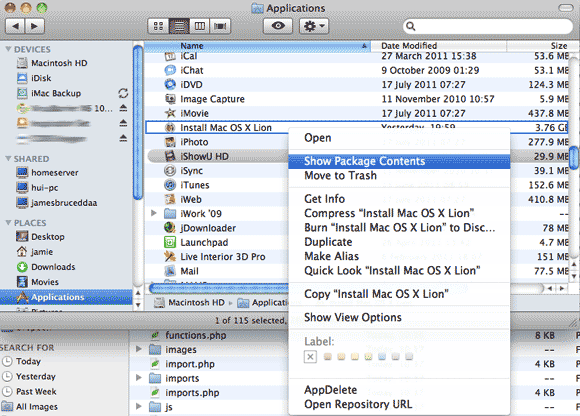The height and width of the screenshot is (416, 580).
Task: Select Today under SEARCH FOR
Action: click(21, 361)
